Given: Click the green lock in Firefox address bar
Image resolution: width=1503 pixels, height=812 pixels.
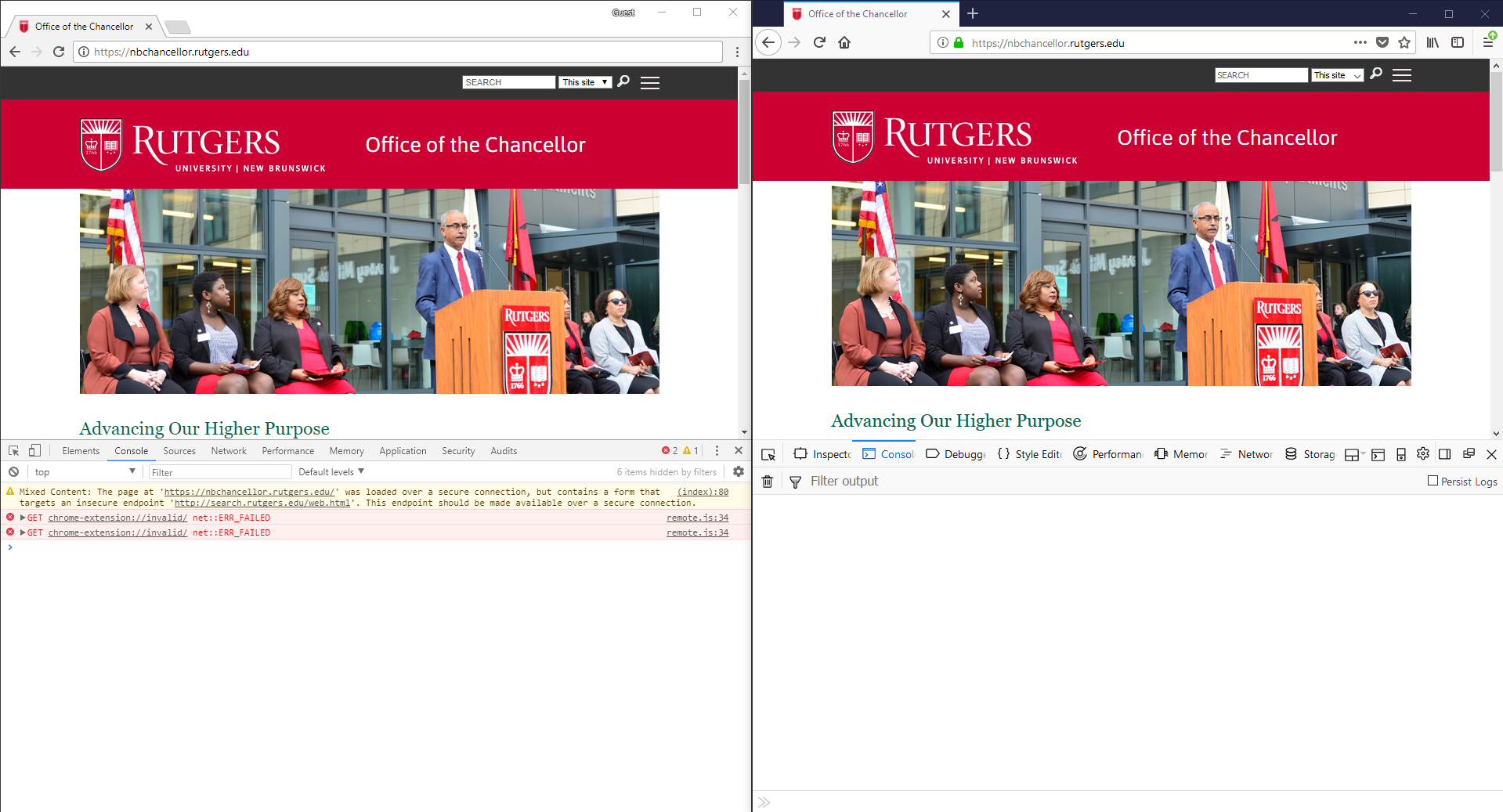Looking at the screenshot, I should click(959, 42).
